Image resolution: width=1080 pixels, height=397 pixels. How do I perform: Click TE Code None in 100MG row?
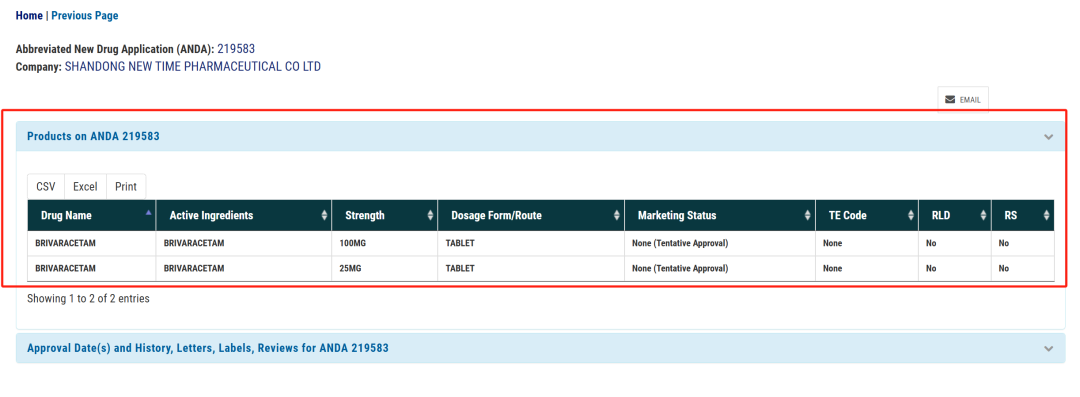coord(866,243)
